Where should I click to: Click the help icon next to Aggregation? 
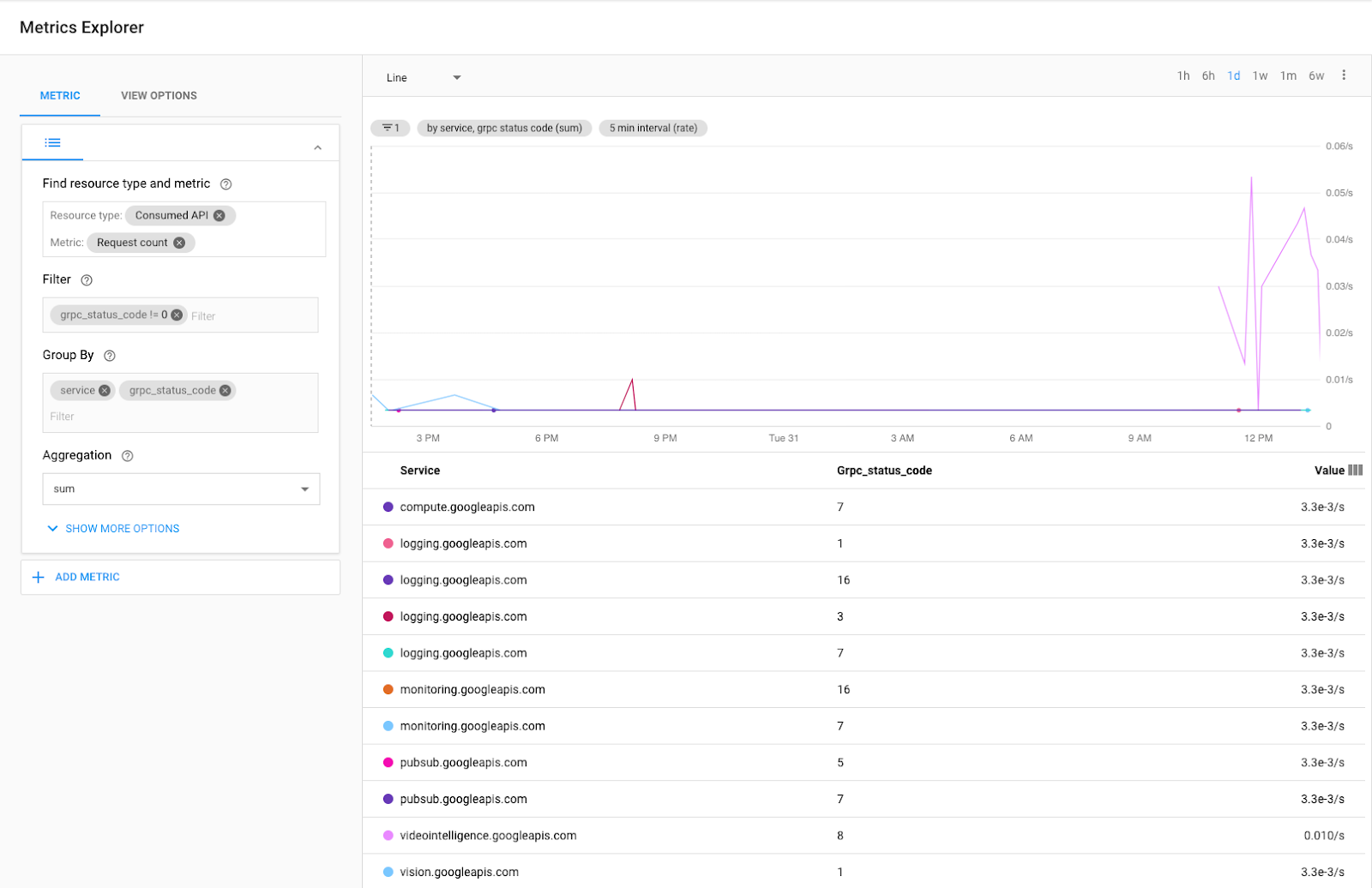point(127,455)
